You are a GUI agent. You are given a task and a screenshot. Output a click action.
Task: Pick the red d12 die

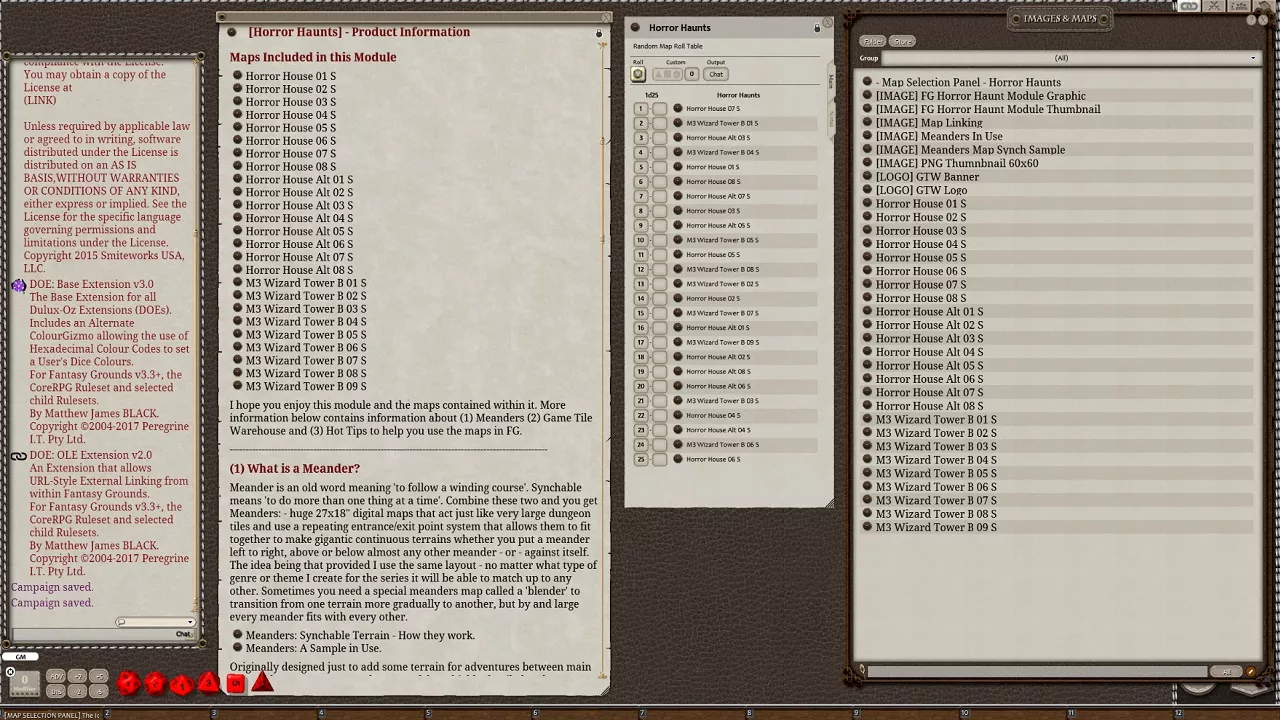tap(156, 684)
